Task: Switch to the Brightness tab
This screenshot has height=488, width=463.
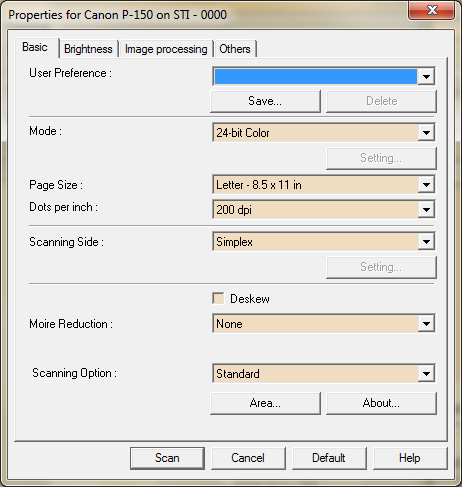Action: point(88,49)
